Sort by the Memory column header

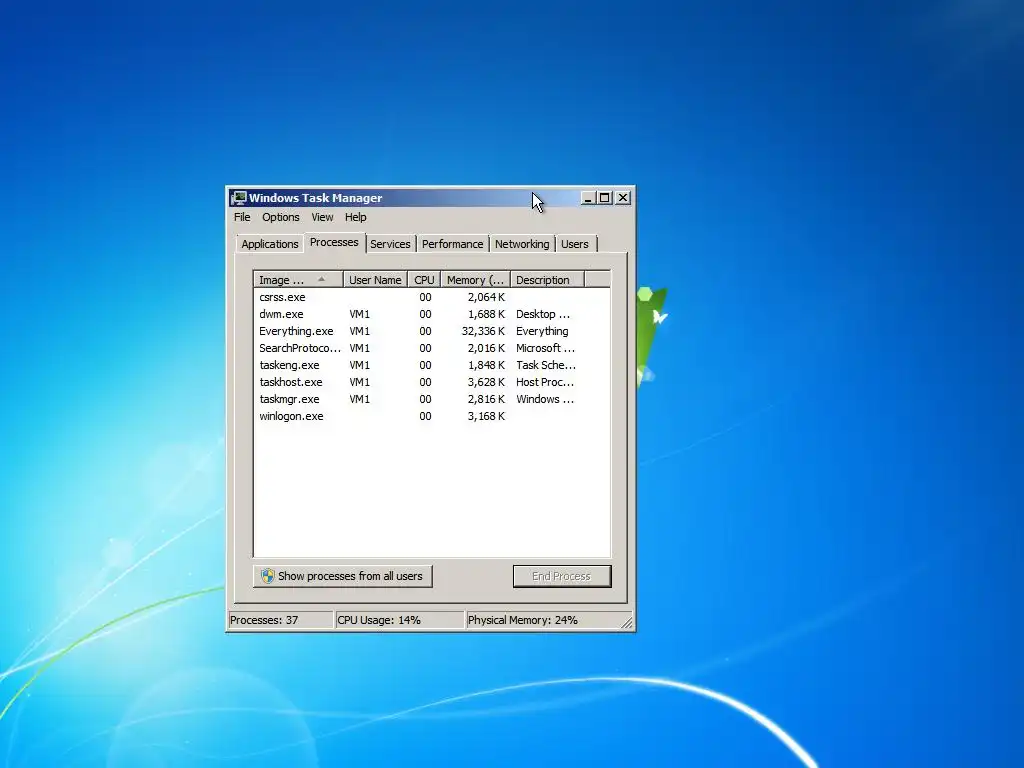click(x=475, y=280)
